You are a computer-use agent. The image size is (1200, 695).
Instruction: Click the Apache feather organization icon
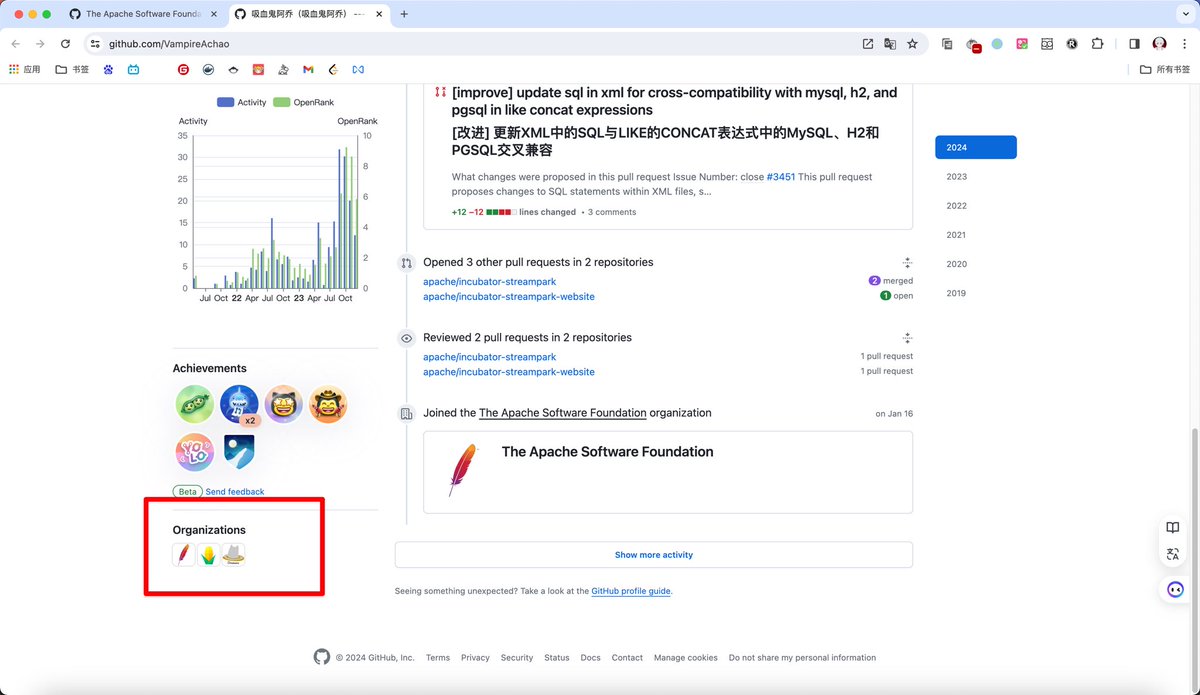184,554
